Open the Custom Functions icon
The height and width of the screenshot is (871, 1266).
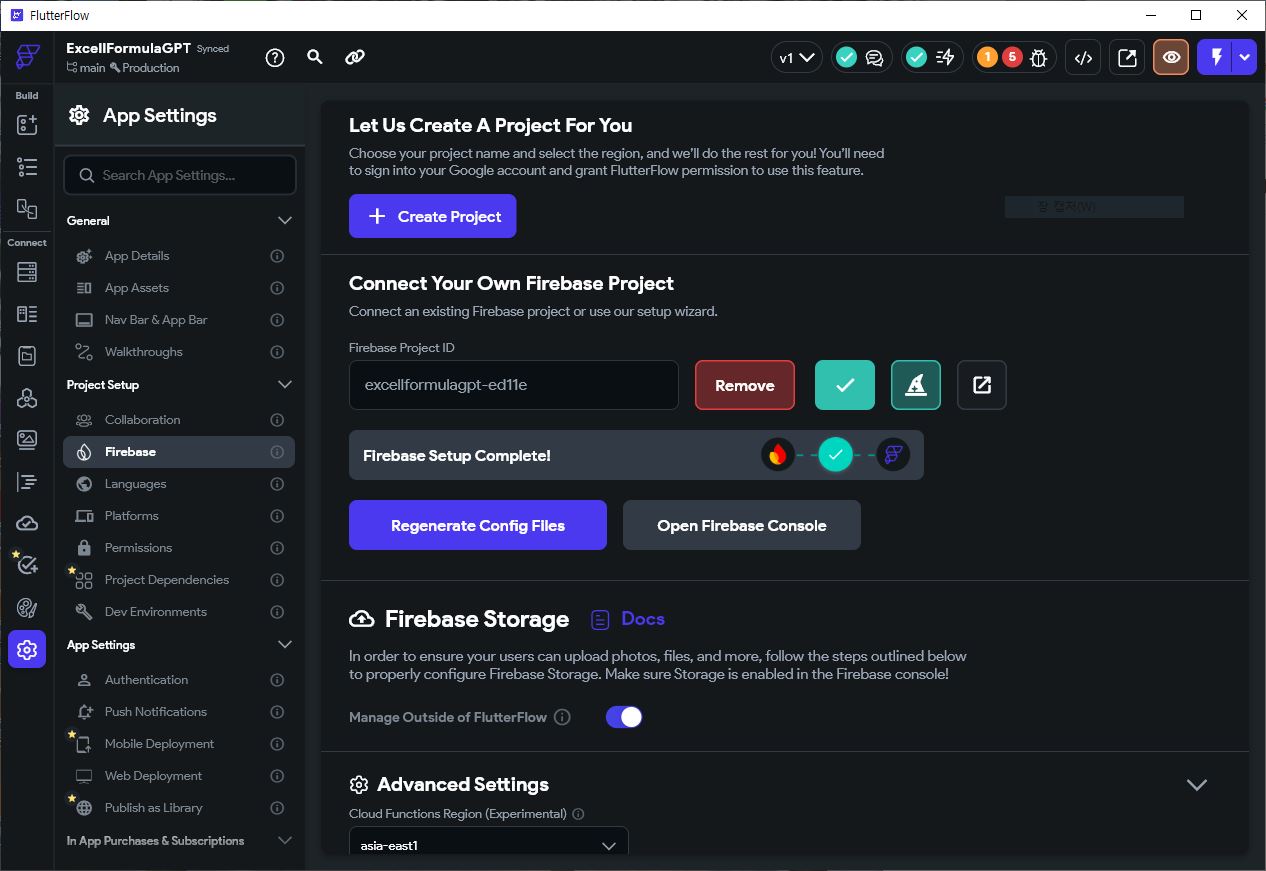coord(27,482)
